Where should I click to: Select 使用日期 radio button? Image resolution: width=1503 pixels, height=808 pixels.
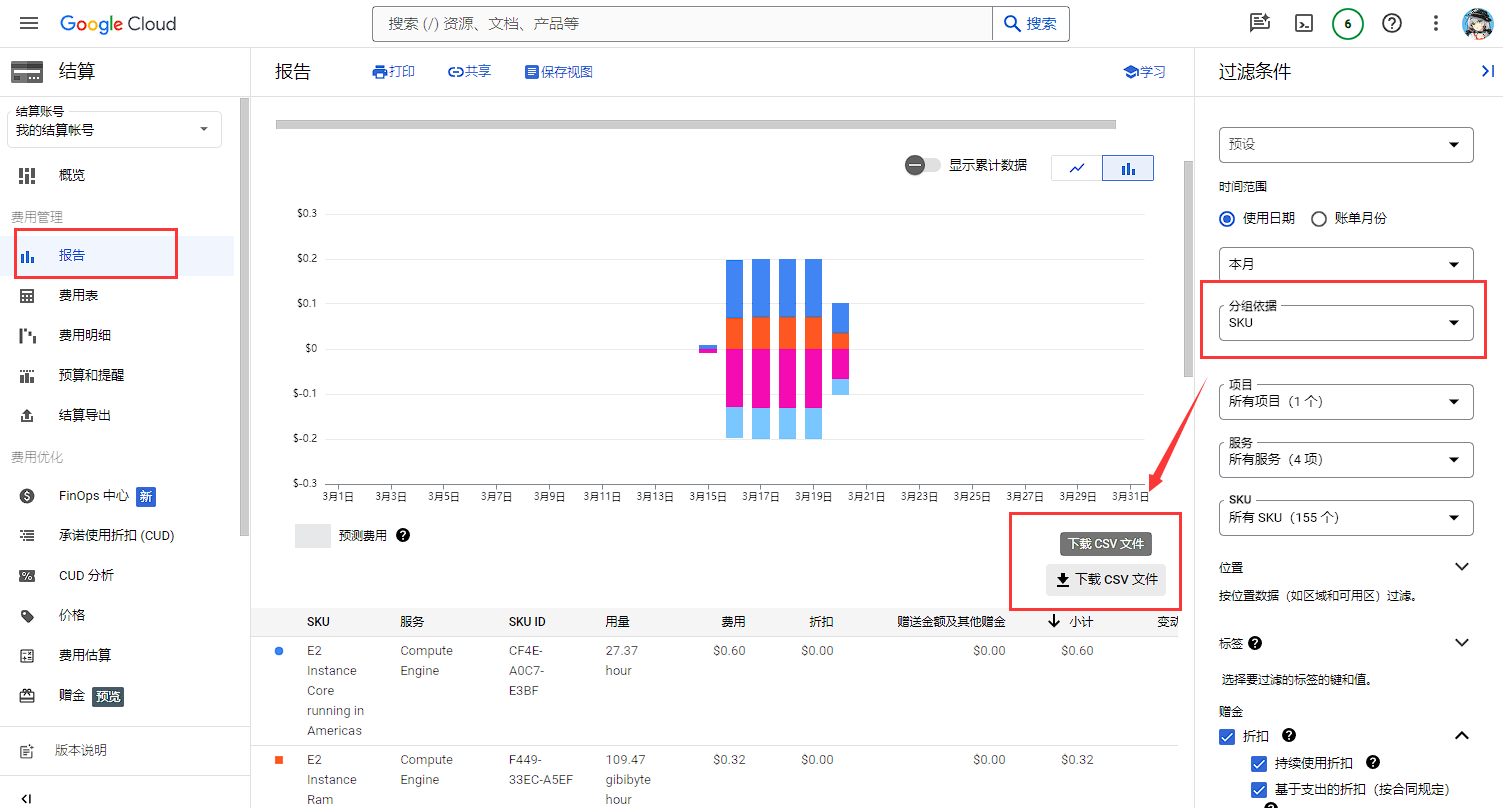1228,218
